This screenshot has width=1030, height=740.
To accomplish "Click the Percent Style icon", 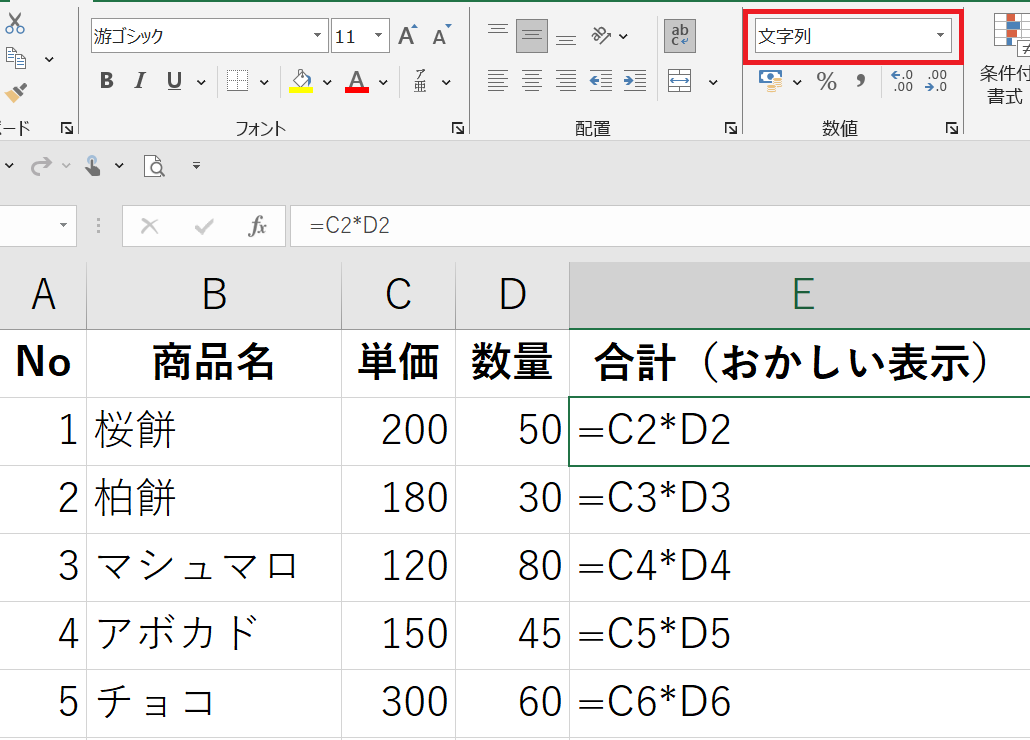I will (x=826, y=82).
